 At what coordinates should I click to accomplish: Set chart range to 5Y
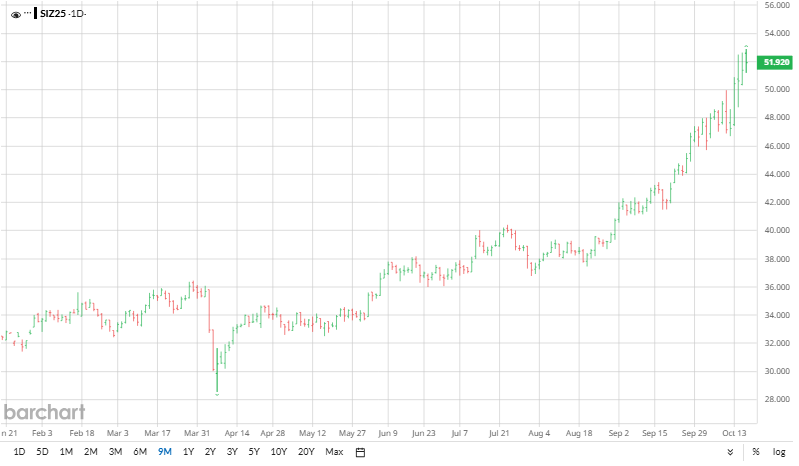(254, 452)
